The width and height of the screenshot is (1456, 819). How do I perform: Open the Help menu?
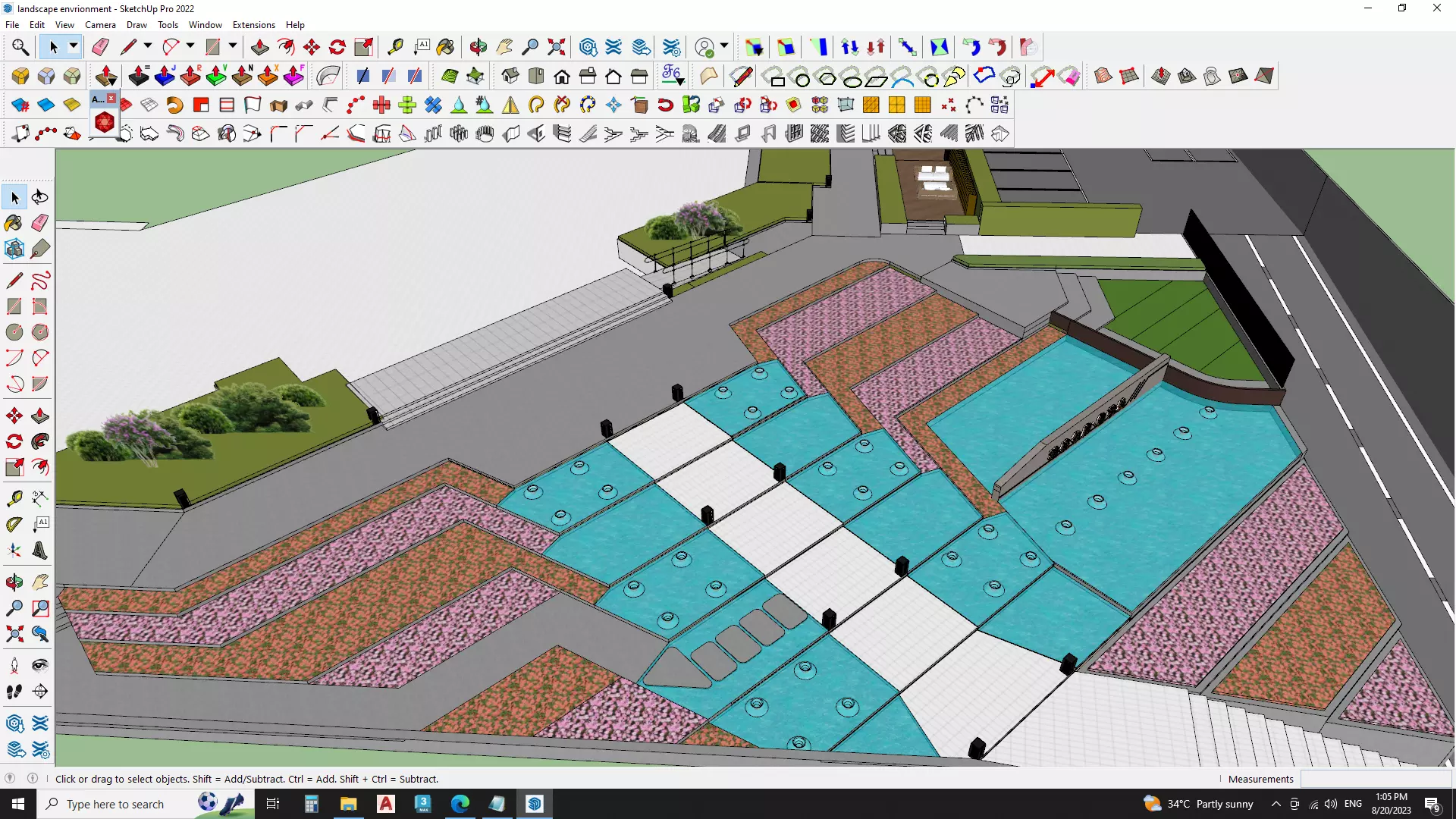point(295,25)
